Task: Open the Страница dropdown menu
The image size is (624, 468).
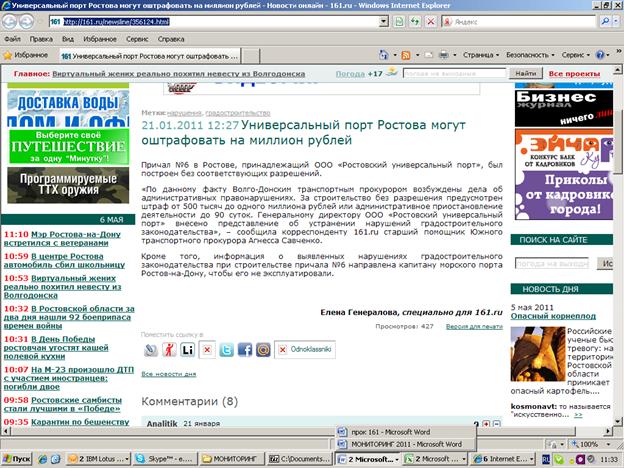Action: (x=481, y=55)
